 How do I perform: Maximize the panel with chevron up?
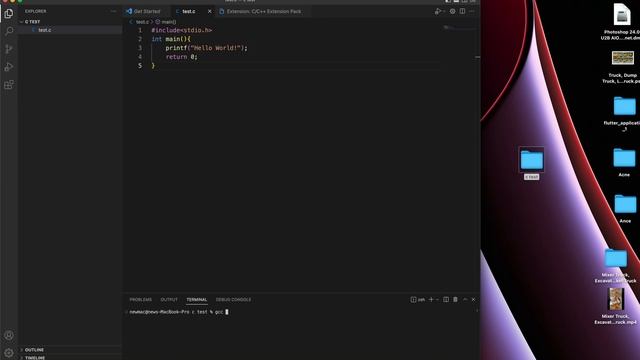(465, 300)
